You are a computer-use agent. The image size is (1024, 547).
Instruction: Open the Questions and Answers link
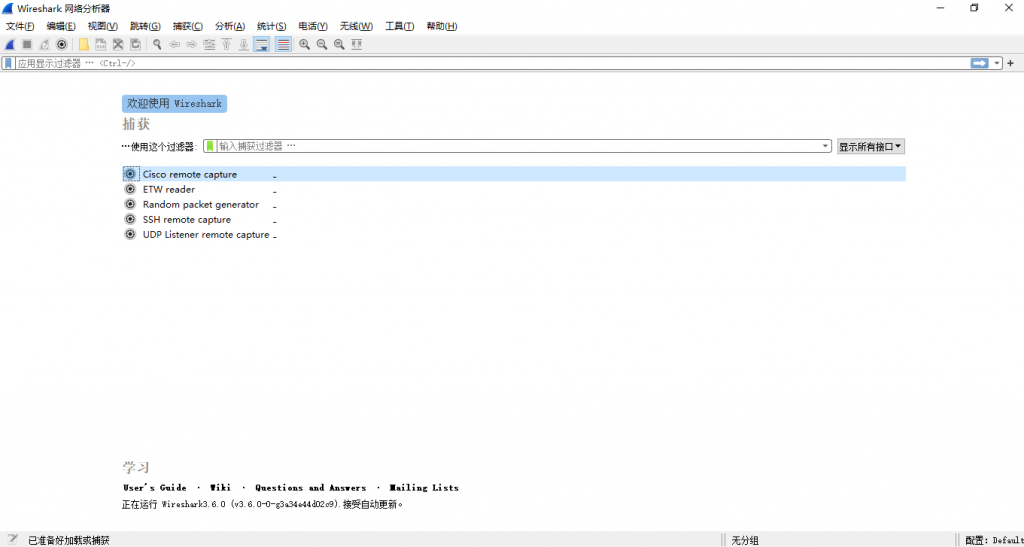coord(311,488)
